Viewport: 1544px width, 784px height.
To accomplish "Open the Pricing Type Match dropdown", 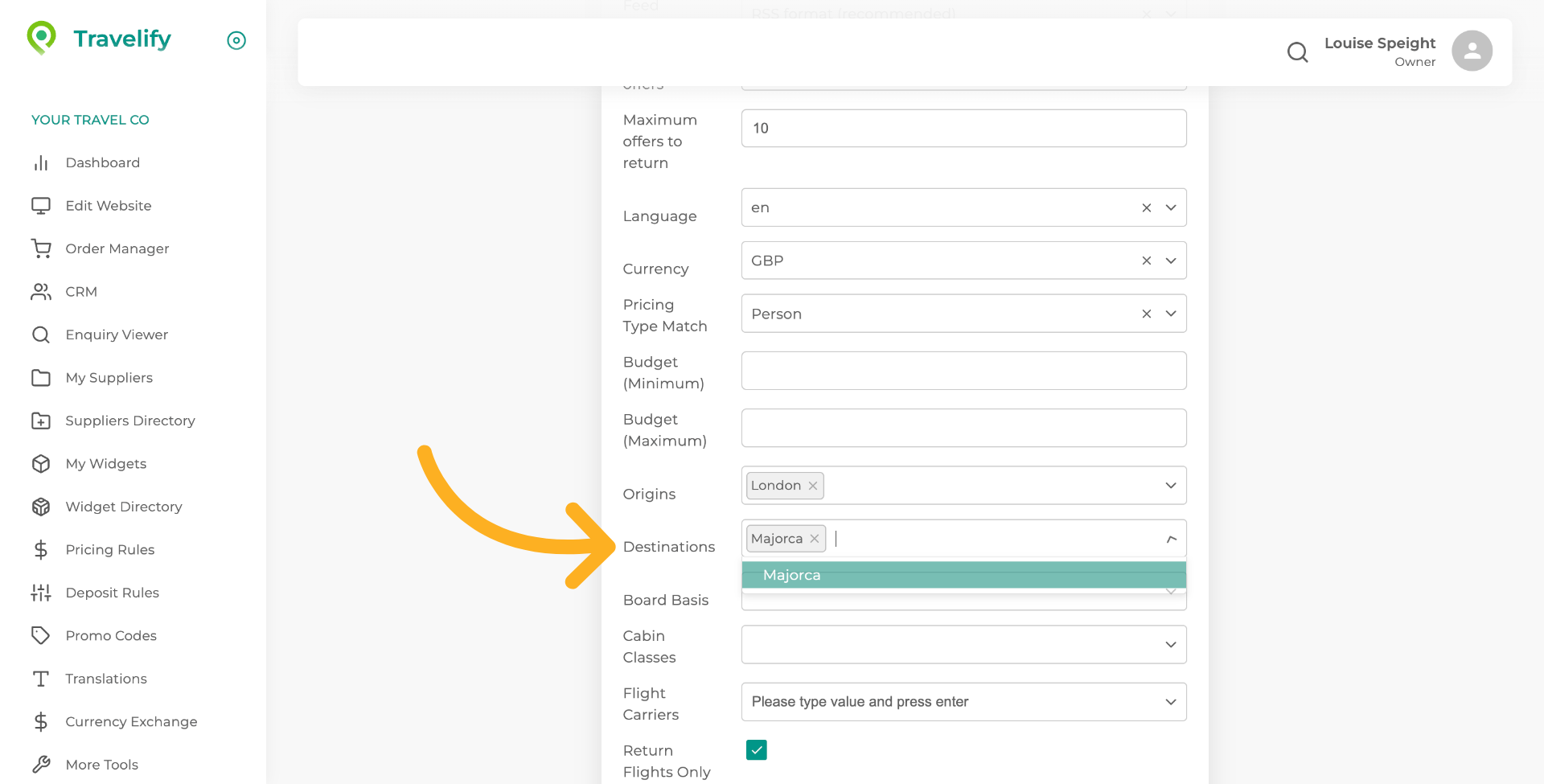I will pyautogui.click(x=1171, y=314).
